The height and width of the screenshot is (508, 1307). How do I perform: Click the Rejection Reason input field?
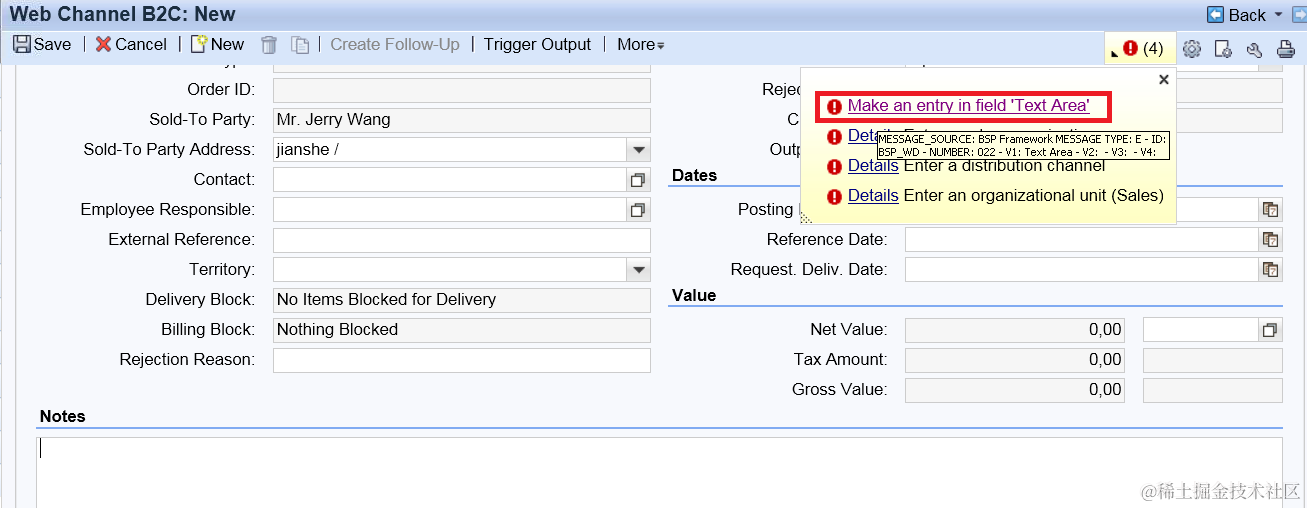point(462,360)
